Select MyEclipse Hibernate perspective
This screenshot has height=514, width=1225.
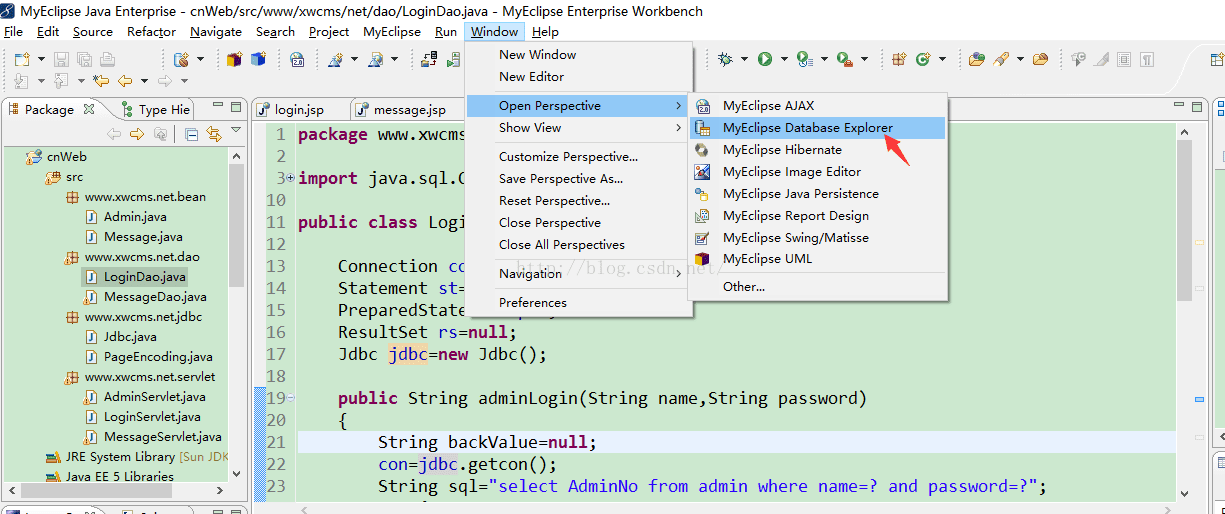782,150
